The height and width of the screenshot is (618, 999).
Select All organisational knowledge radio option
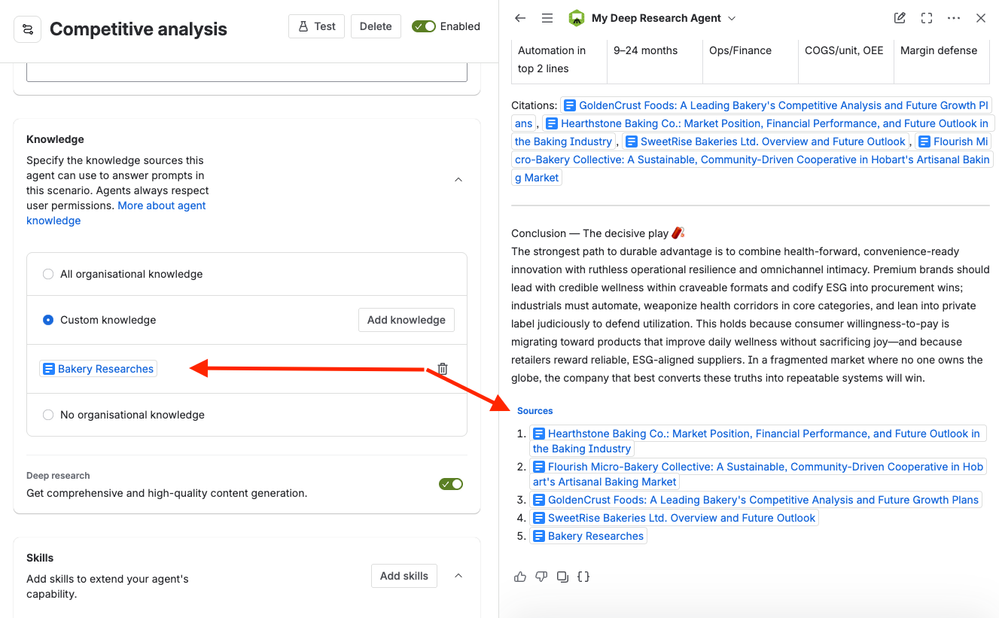click(x=48, y=274)
